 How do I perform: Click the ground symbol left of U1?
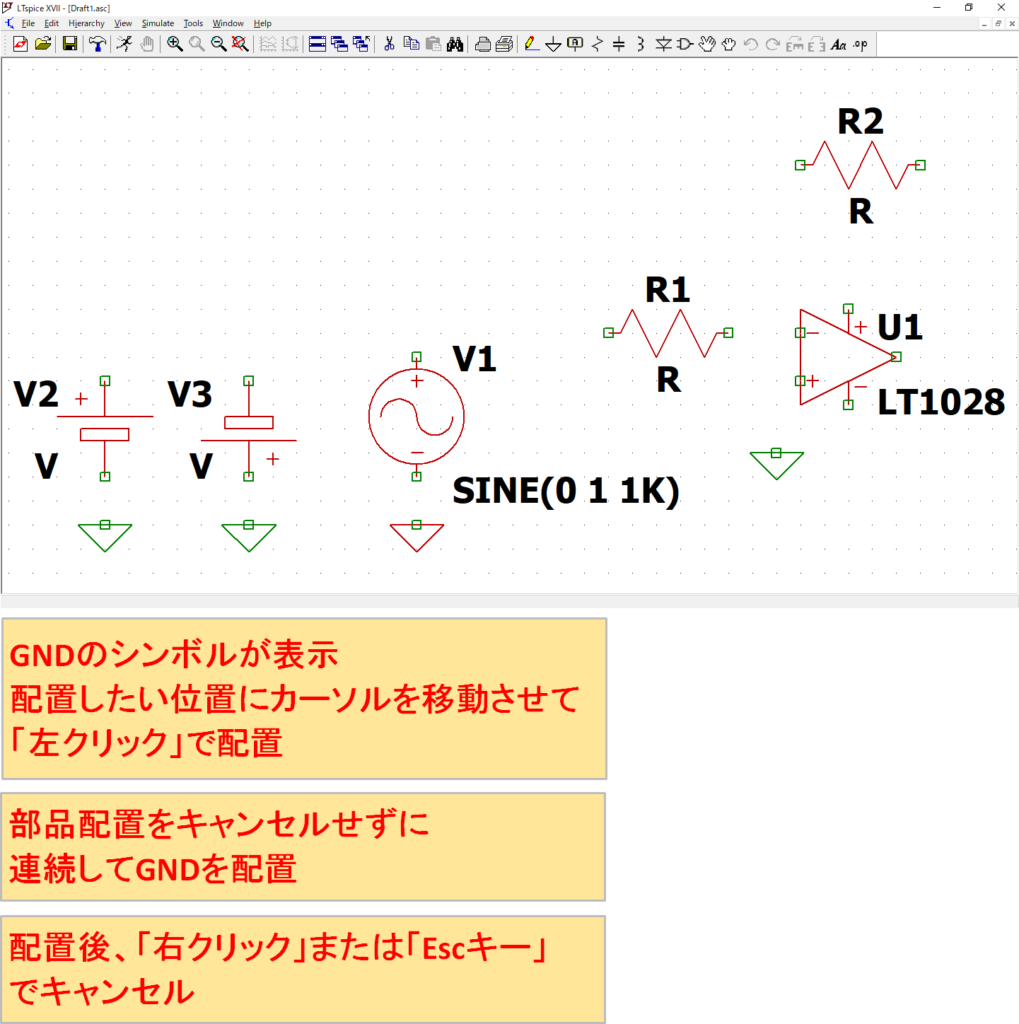tap(777, 464)
